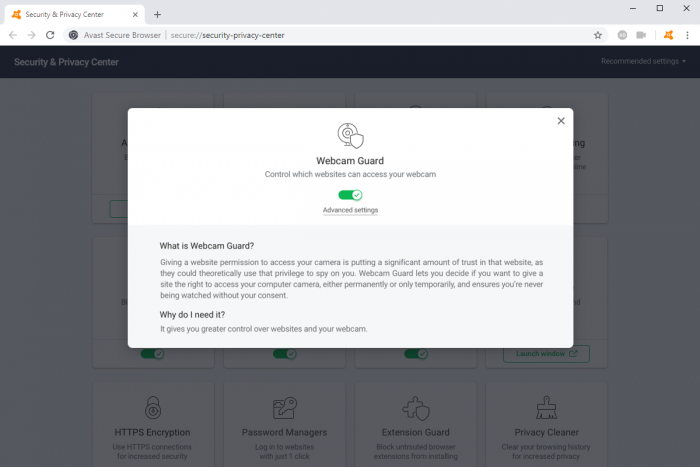The height and width of the screenshot is (467, 700).
Task: Reload the security-privacy-center page
Action: pyautogui.click(x=50, y=35)
